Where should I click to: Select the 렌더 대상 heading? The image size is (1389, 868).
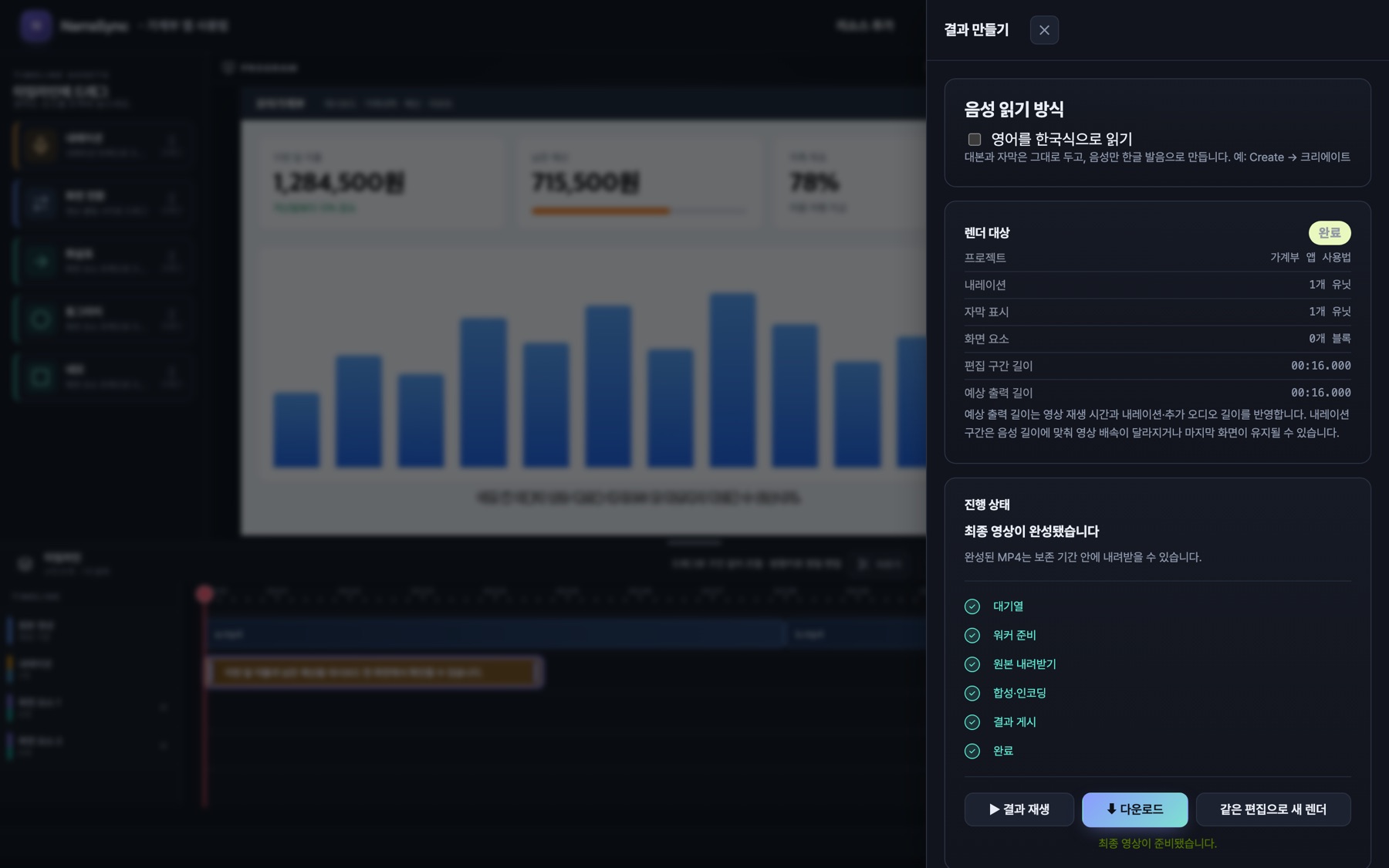coord(987,233)
